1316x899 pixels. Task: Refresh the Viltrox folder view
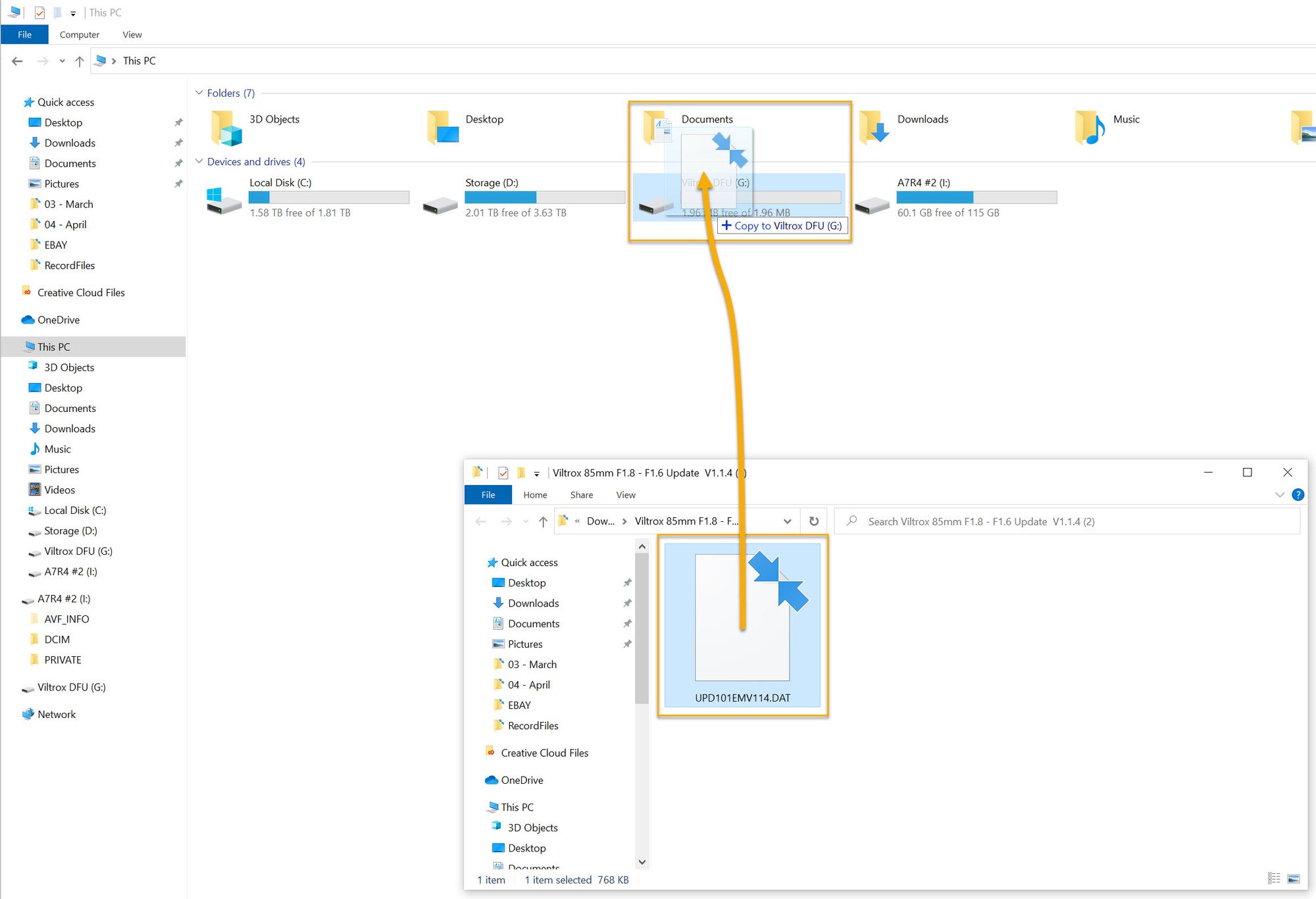814,521
